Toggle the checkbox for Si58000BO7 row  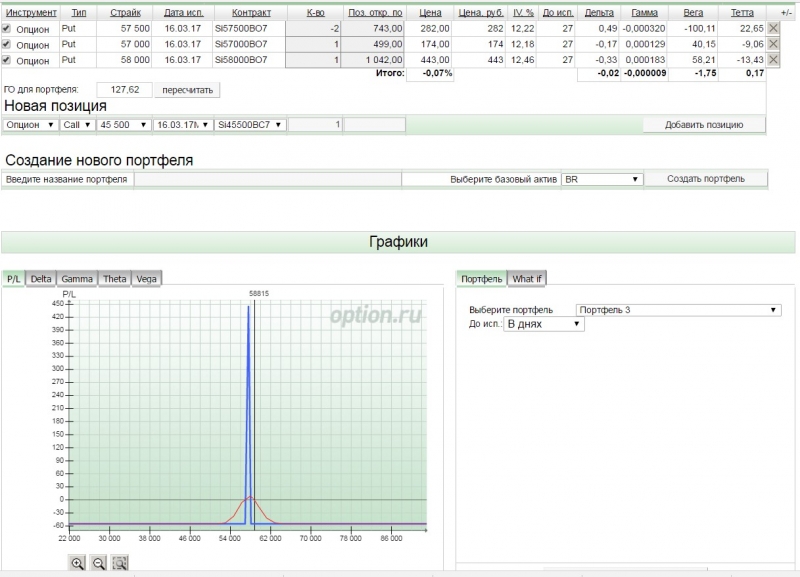(x=8, y=61)
